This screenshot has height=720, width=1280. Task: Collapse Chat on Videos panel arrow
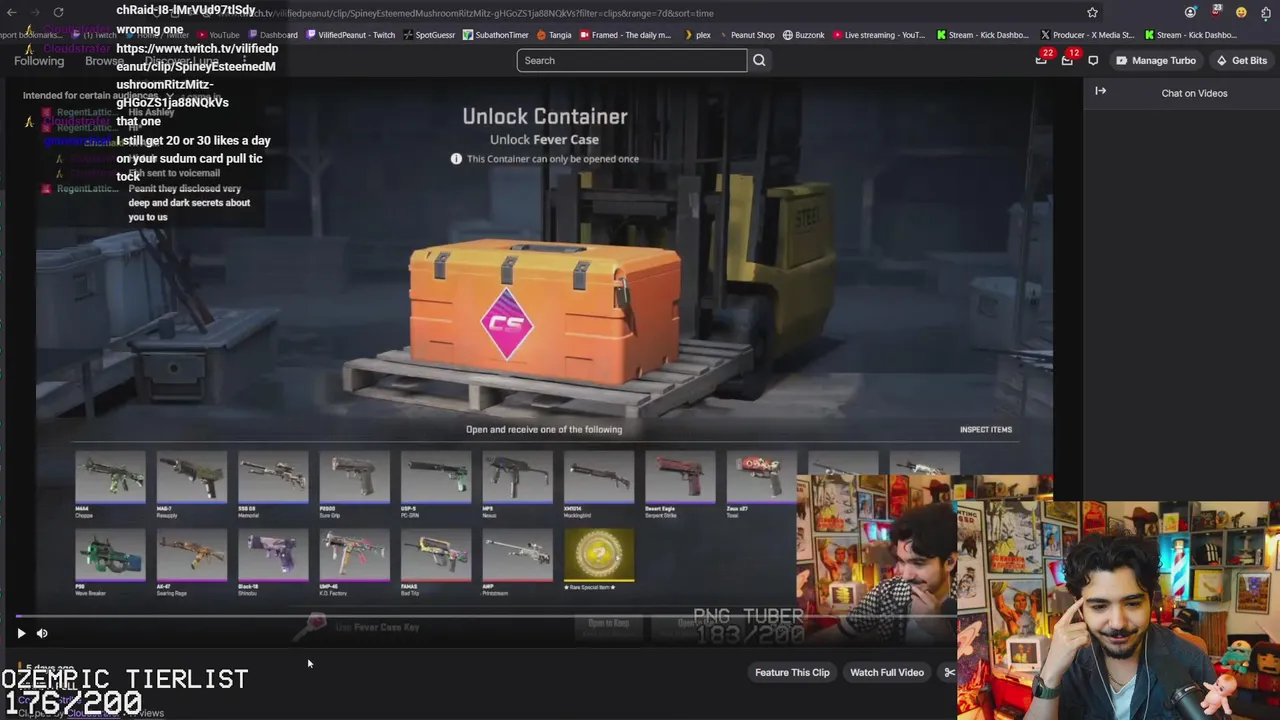(1100, 91)
